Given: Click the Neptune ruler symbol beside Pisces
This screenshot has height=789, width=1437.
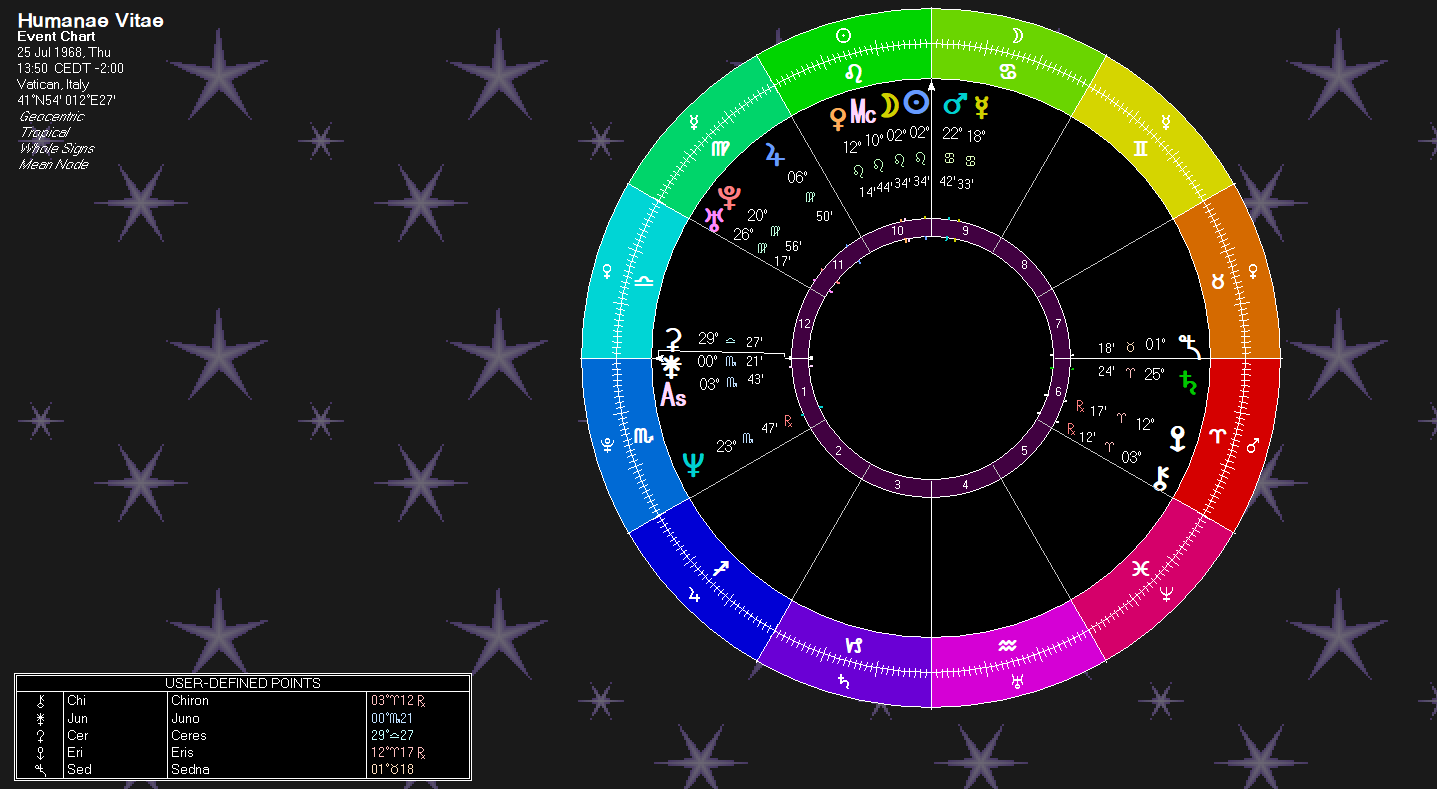Looking at the screenshot, I should [1165, 594].
